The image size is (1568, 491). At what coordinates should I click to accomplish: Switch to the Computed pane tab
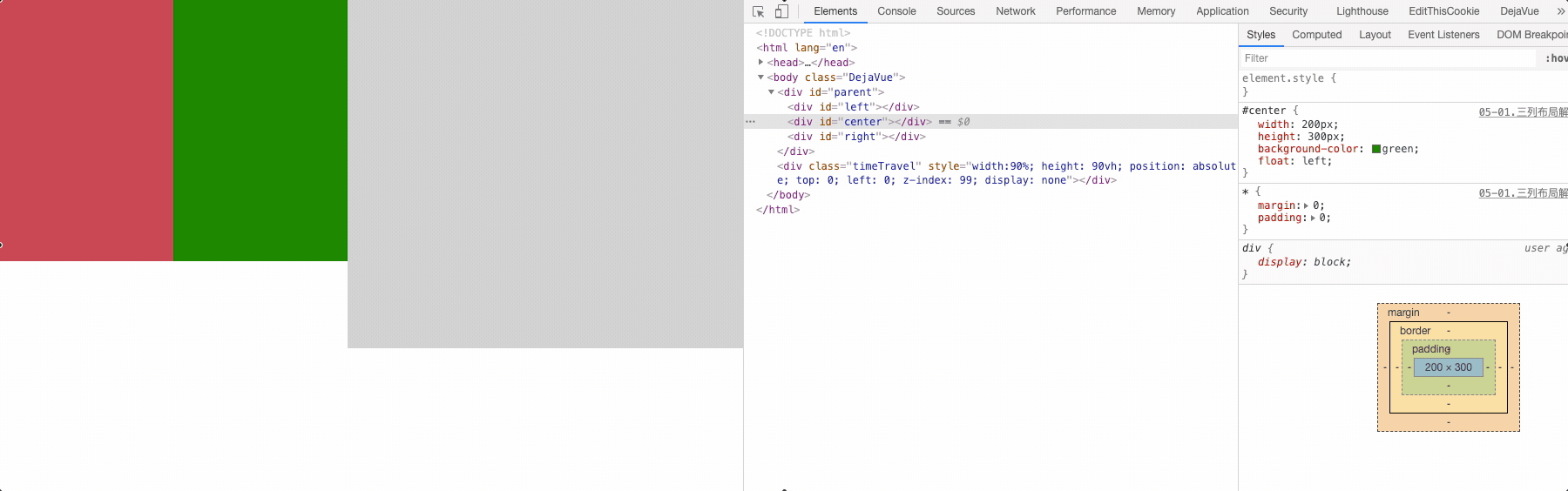tap(1316, 35)
